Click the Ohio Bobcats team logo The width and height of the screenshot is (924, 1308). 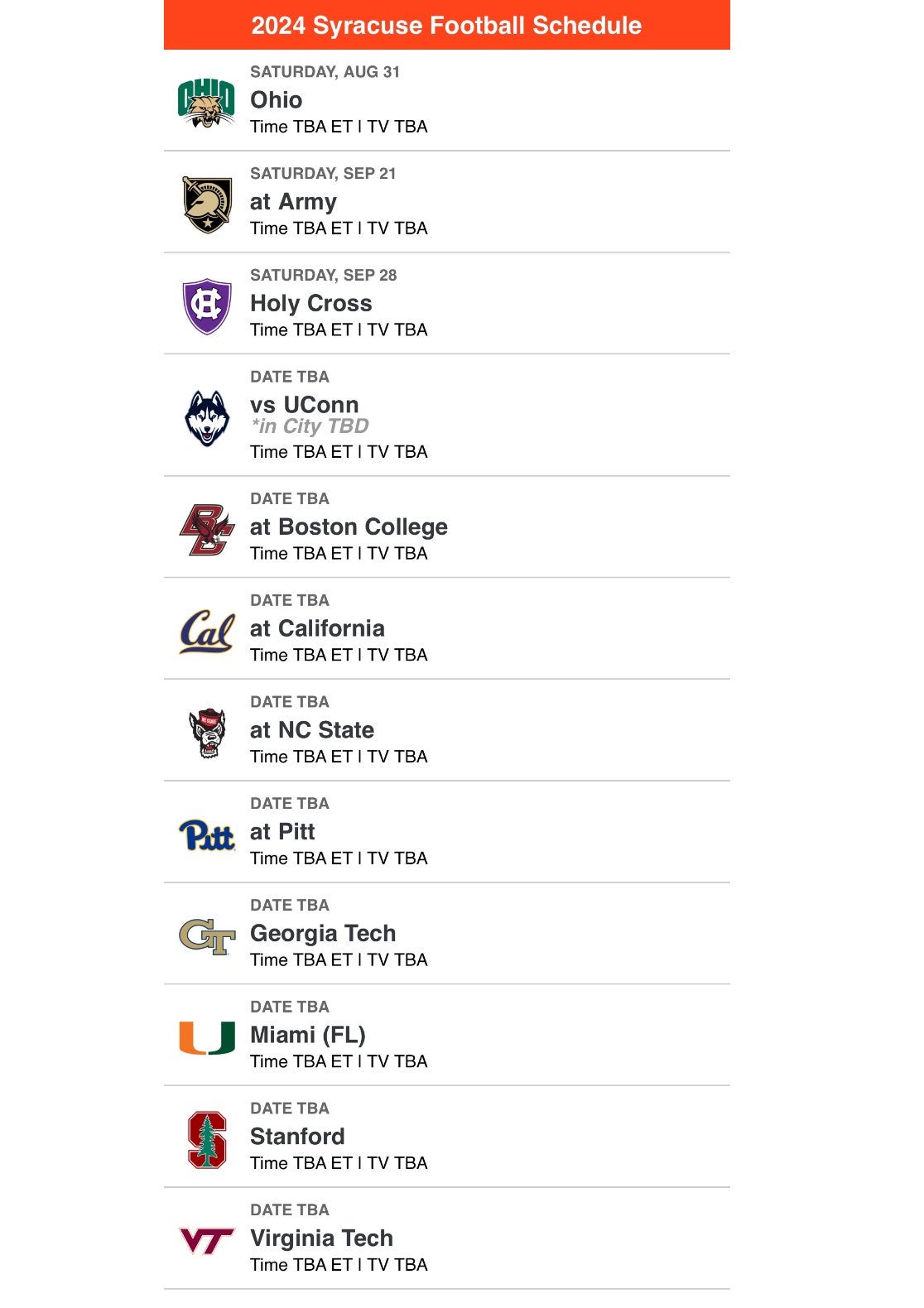point(206,103)
